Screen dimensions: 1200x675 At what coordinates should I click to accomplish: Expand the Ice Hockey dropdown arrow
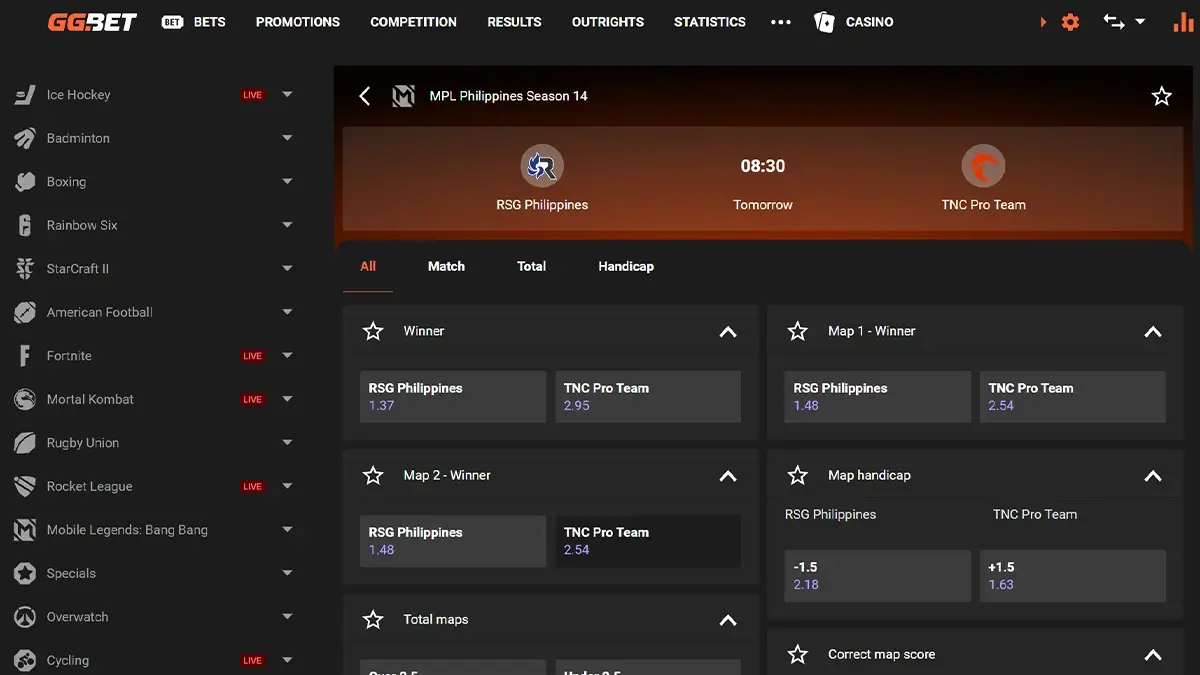[287, 95]
